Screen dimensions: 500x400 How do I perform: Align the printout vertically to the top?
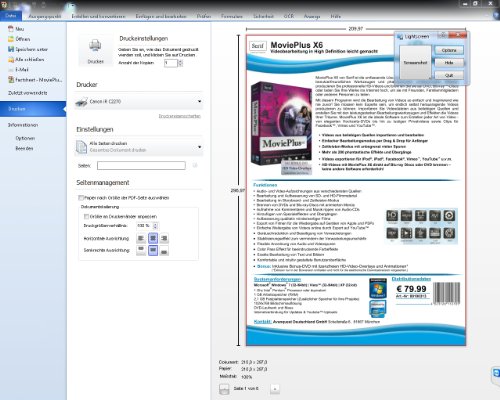[141, 250]
